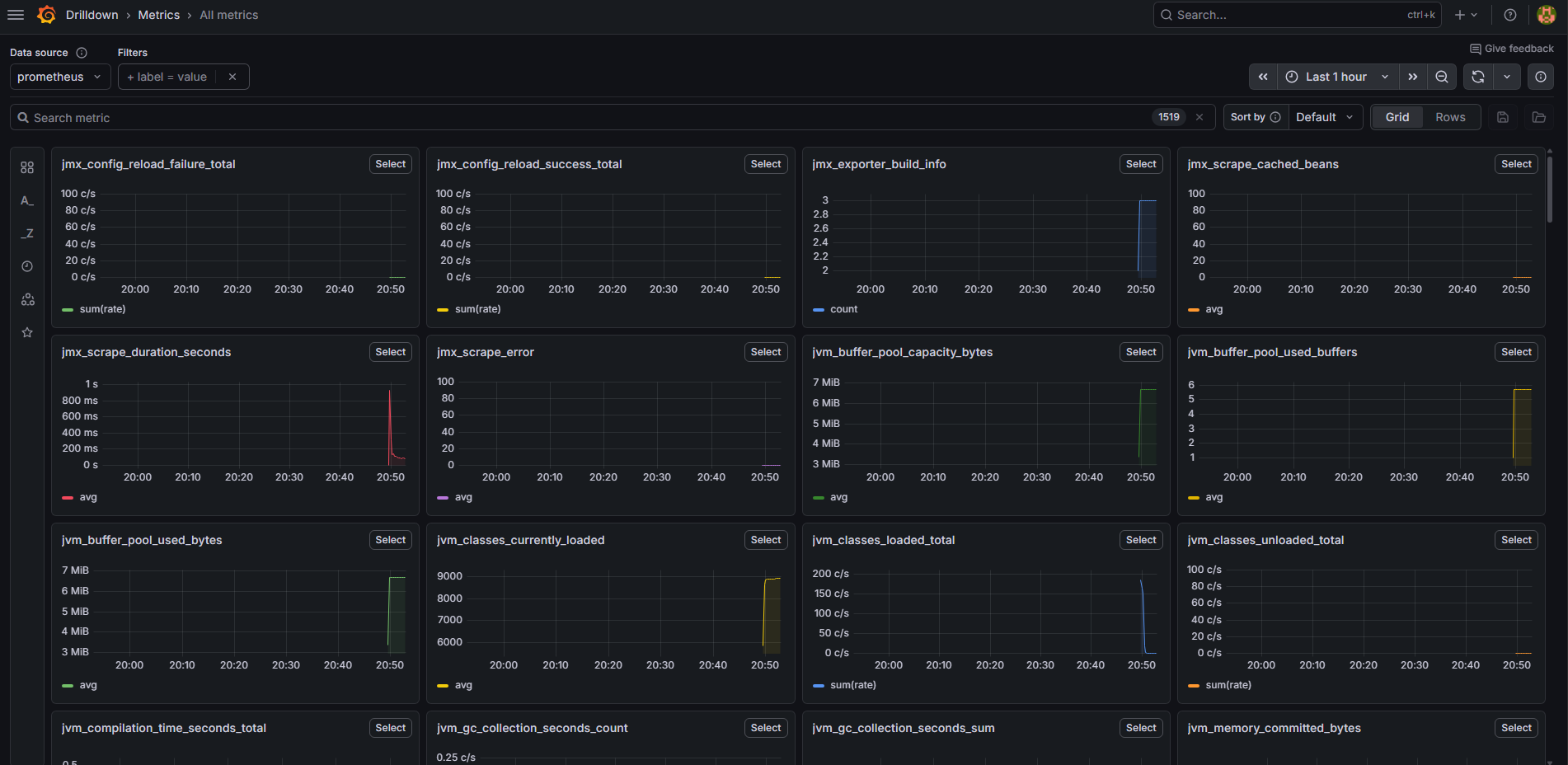Click the save bookmark icon
The width and height of the screenshot is (1568, 765).
click(x=1502, y=117)
